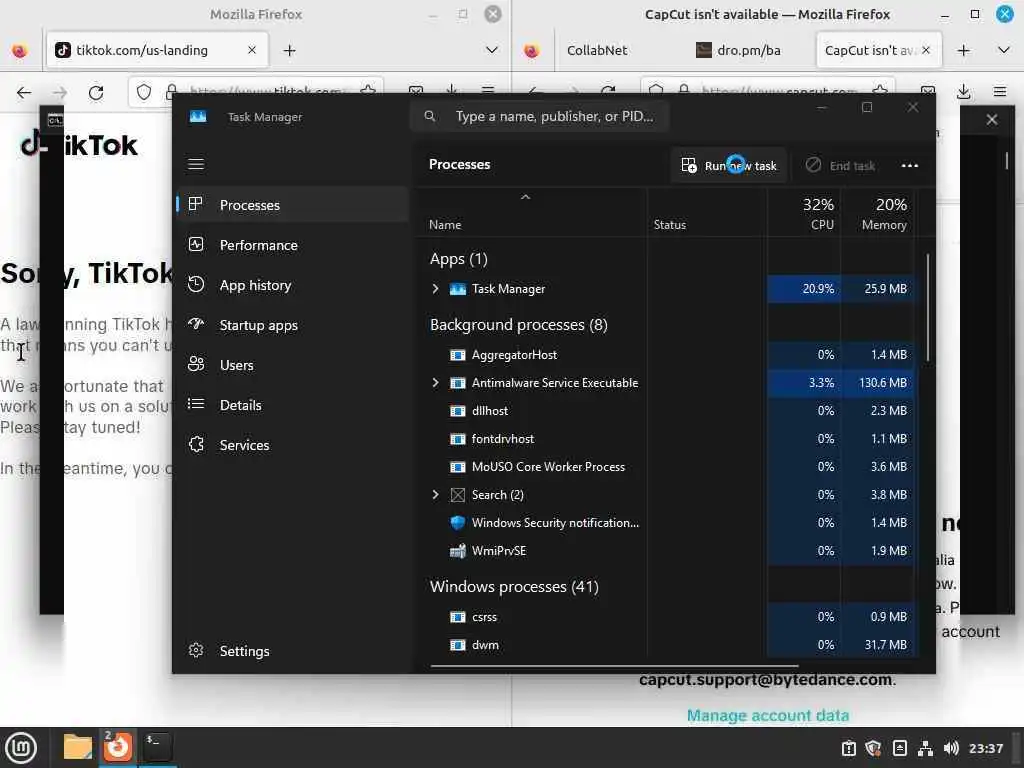The image size is (1024, 768).
Task: Click the WmiPrvSE process icon
Action: 457,551
